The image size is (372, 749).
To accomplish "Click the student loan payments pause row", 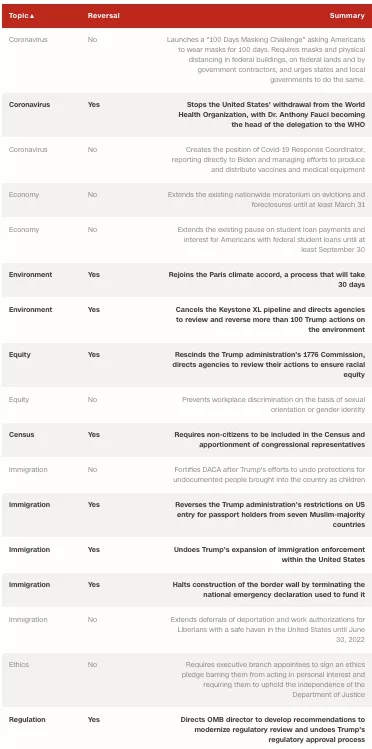I will pos(186,240).
